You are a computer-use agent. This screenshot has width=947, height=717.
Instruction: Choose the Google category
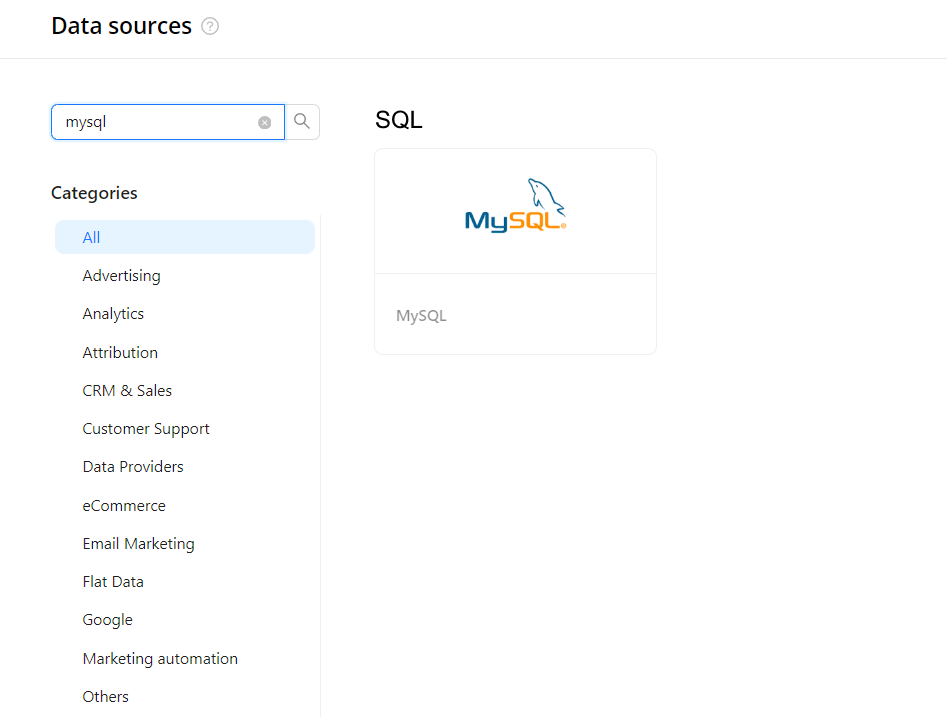pyautogui.click(x=108, y=620)
